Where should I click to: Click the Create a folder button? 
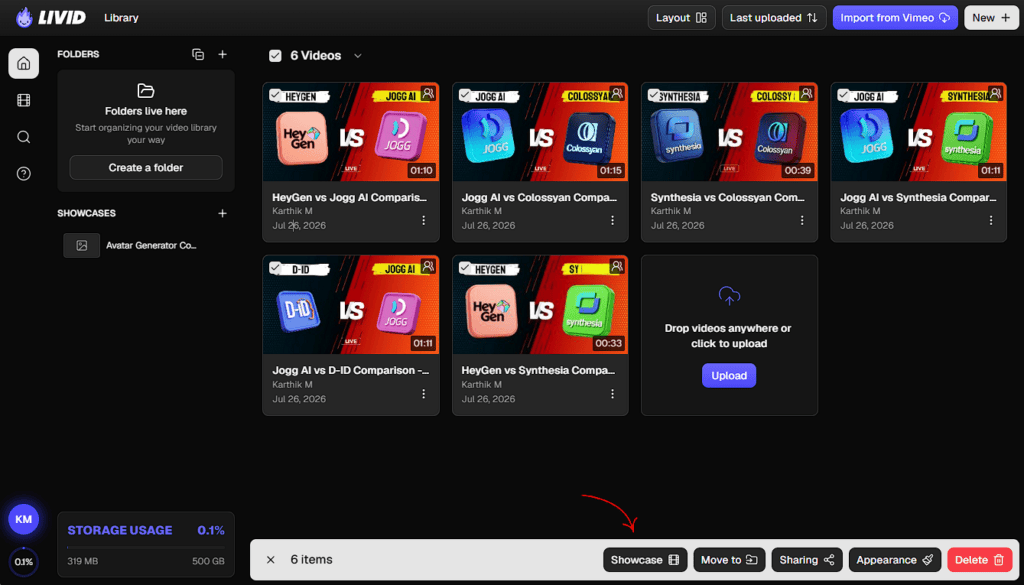pos(146,168)
